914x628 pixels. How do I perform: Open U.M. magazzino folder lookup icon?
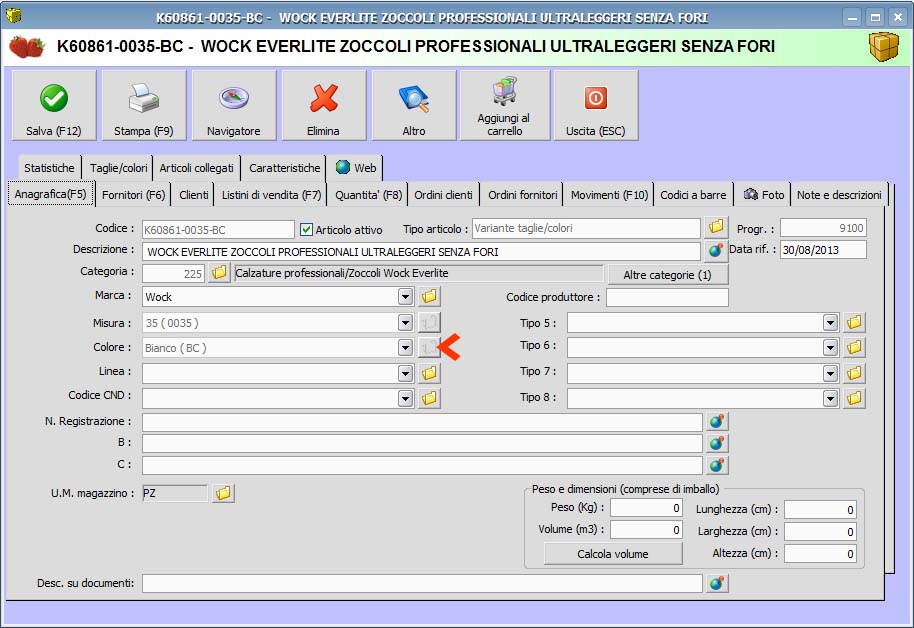[223, 493]
